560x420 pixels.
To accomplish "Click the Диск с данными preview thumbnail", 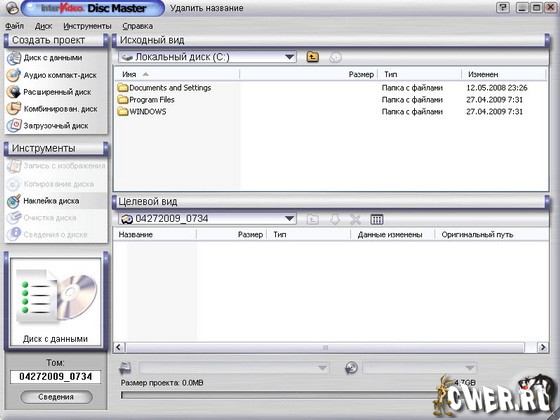I will pyautogui.click(x=56, y=302).
